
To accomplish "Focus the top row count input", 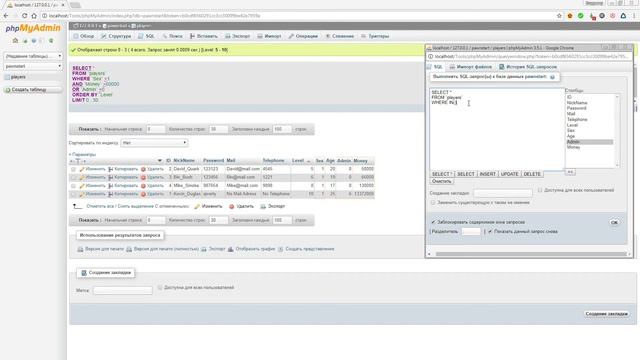I will 218,129.
